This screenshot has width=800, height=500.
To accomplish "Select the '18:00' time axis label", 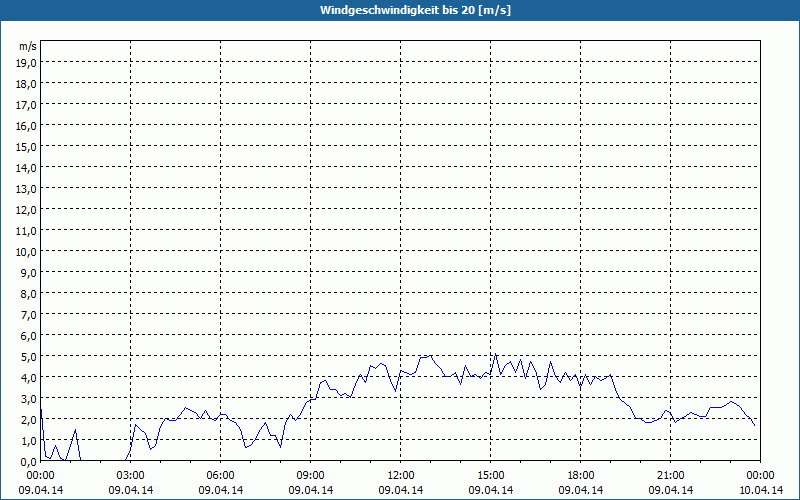I will coord(581,476).
